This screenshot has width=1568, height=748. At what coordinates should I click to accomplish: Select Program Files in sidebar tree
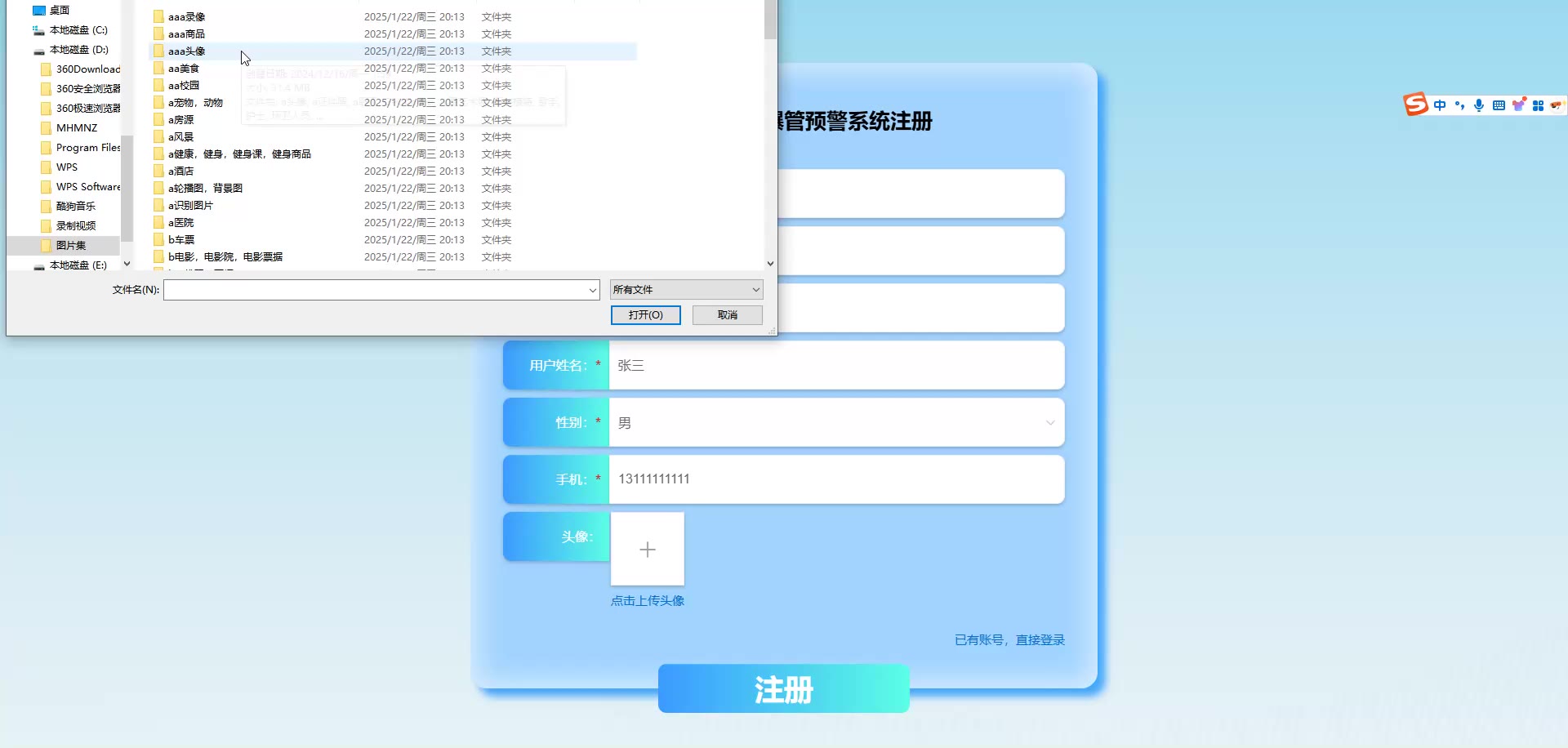pos(80,148)
